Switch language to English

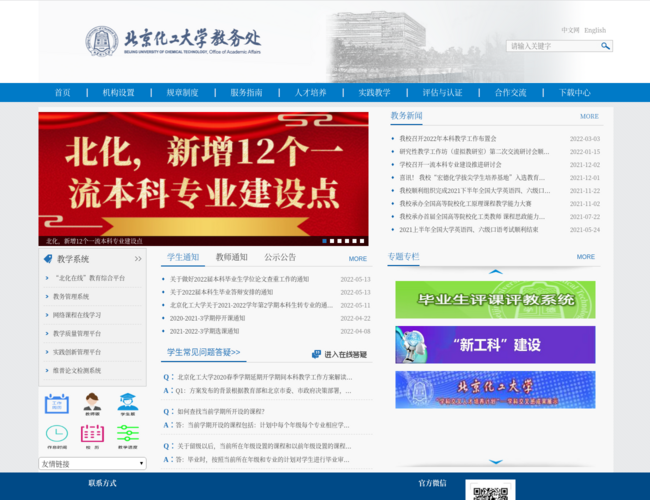595,30
